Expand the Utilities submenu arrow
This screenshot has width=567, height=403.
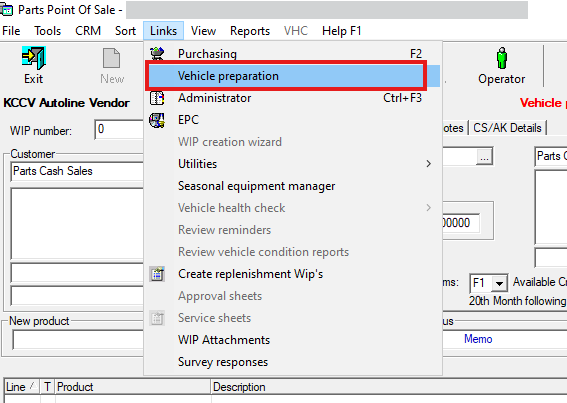coord(429,164)
